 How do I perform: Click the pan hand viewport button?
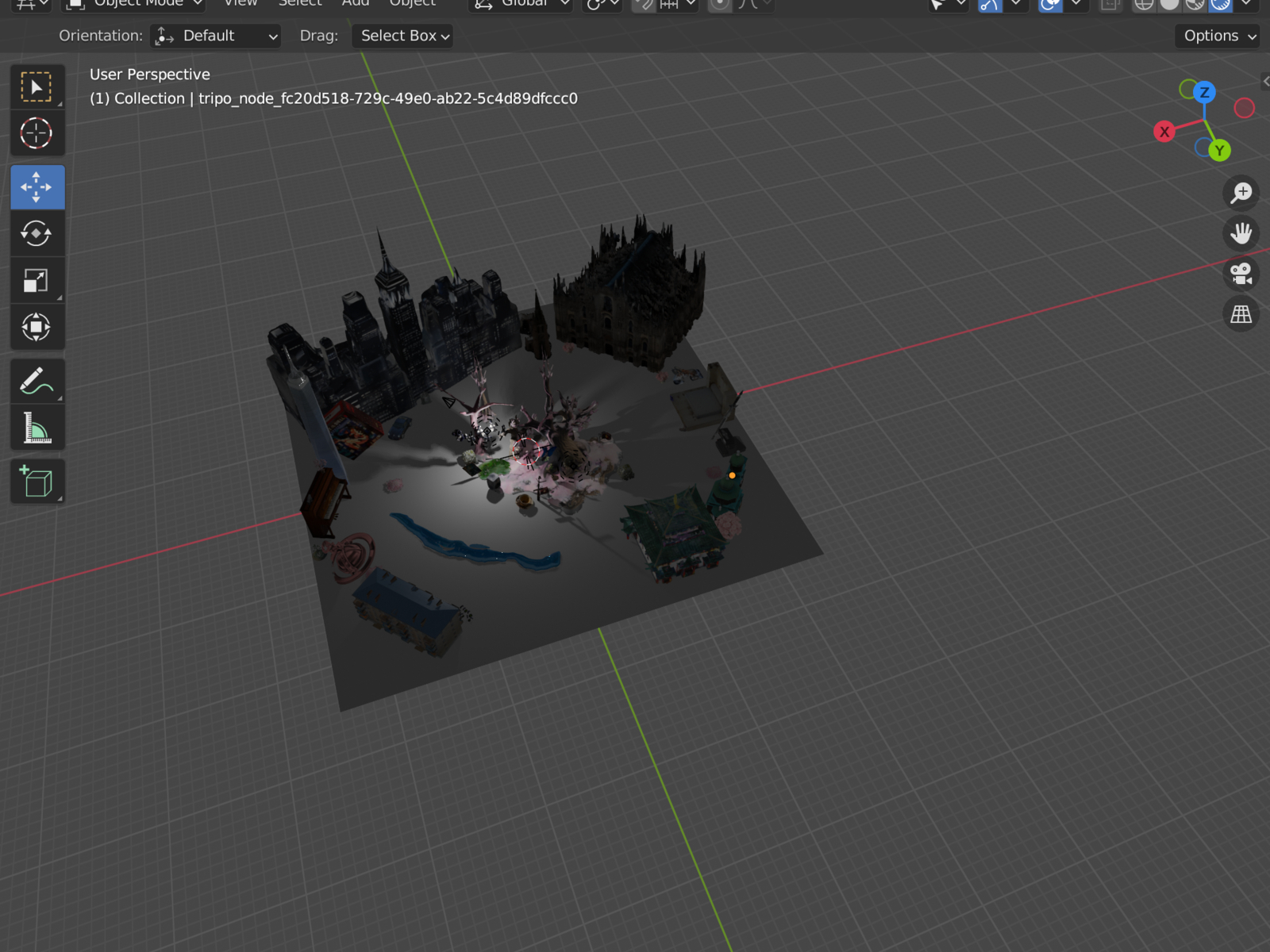(x=1241, y=233)
